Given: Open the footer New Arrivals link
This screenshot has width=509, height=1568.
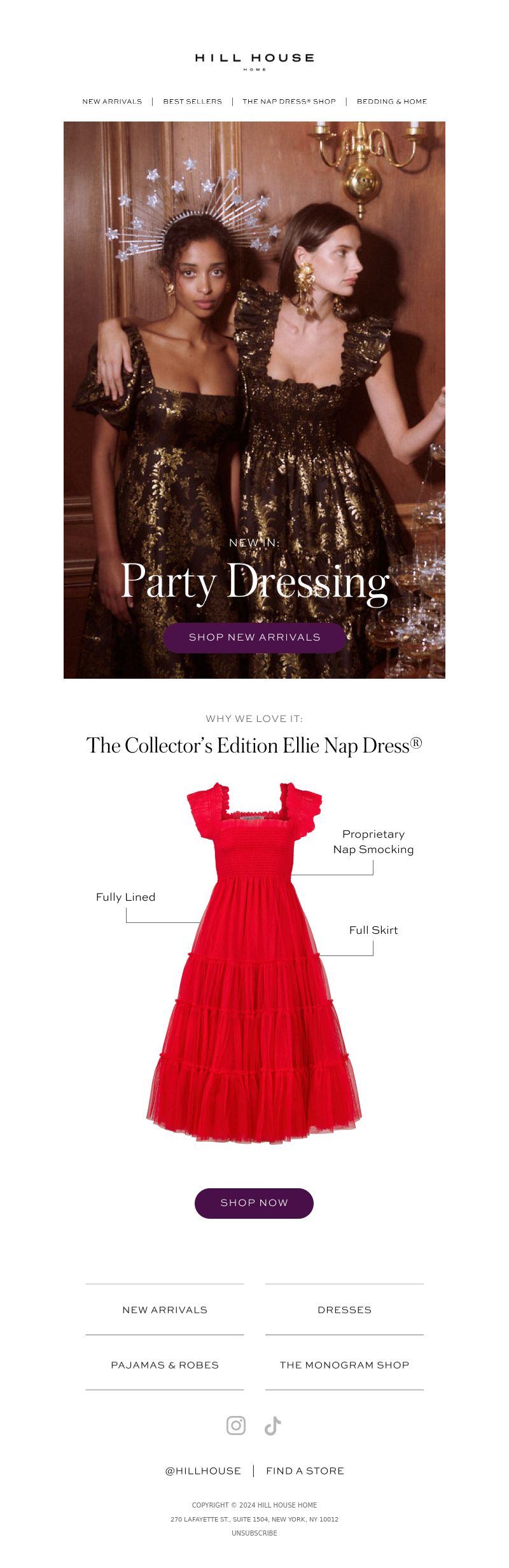Looking at the screenshot, I should pyautogui.click(x=165, y=1309).
